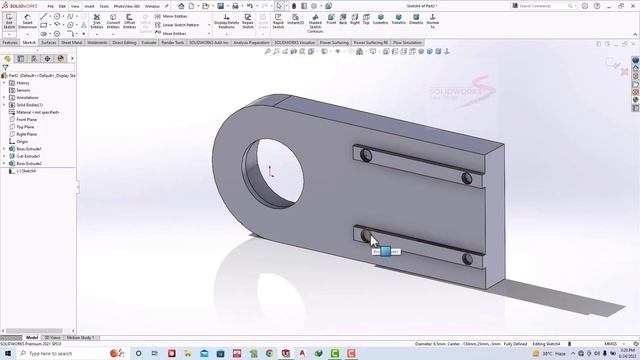The image size is (640, 360).
Task: Switch to Isometric view
Action: pos(380,19)
